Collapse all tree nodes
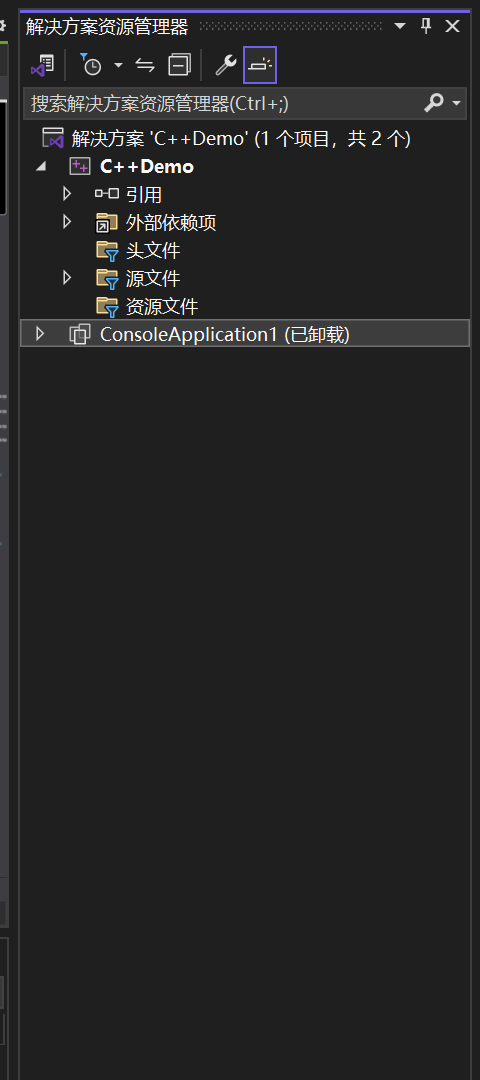The height and width of the screenshot is (1080, 480). (x=179, y=65)
